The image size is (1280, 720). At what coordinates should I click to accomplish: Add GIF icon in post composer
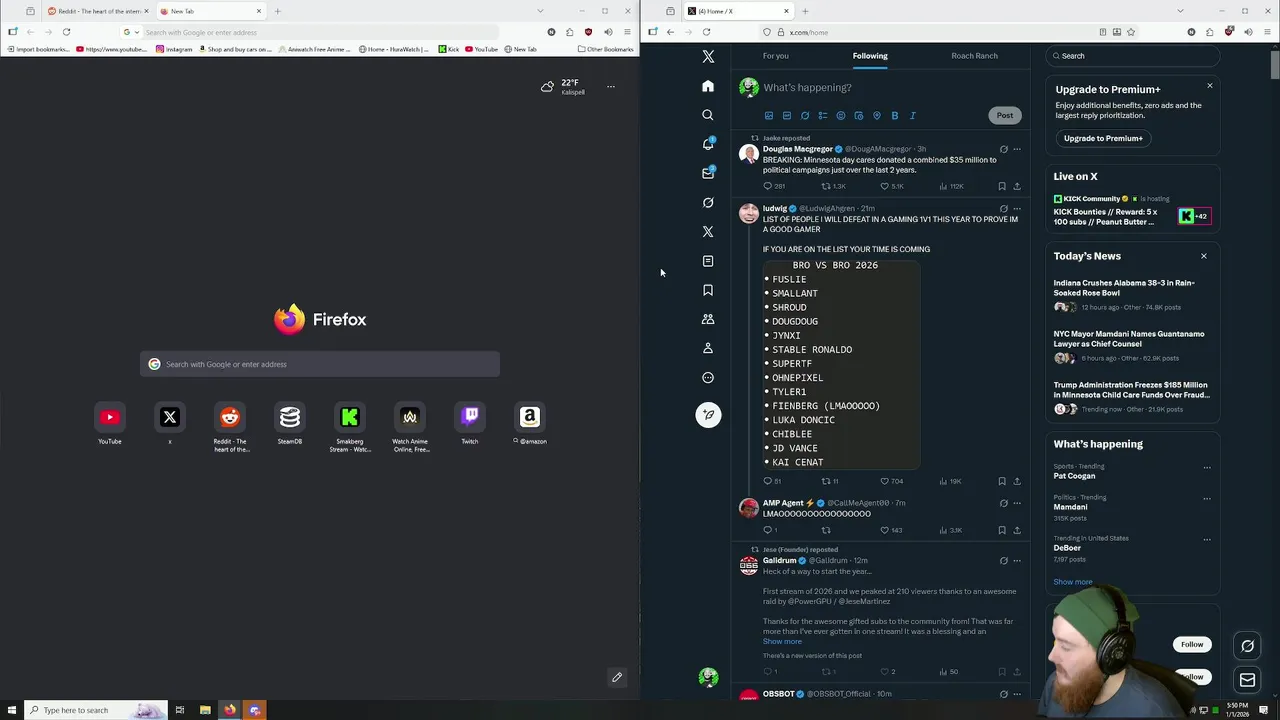pyautogui.click(x=787, y=116)
